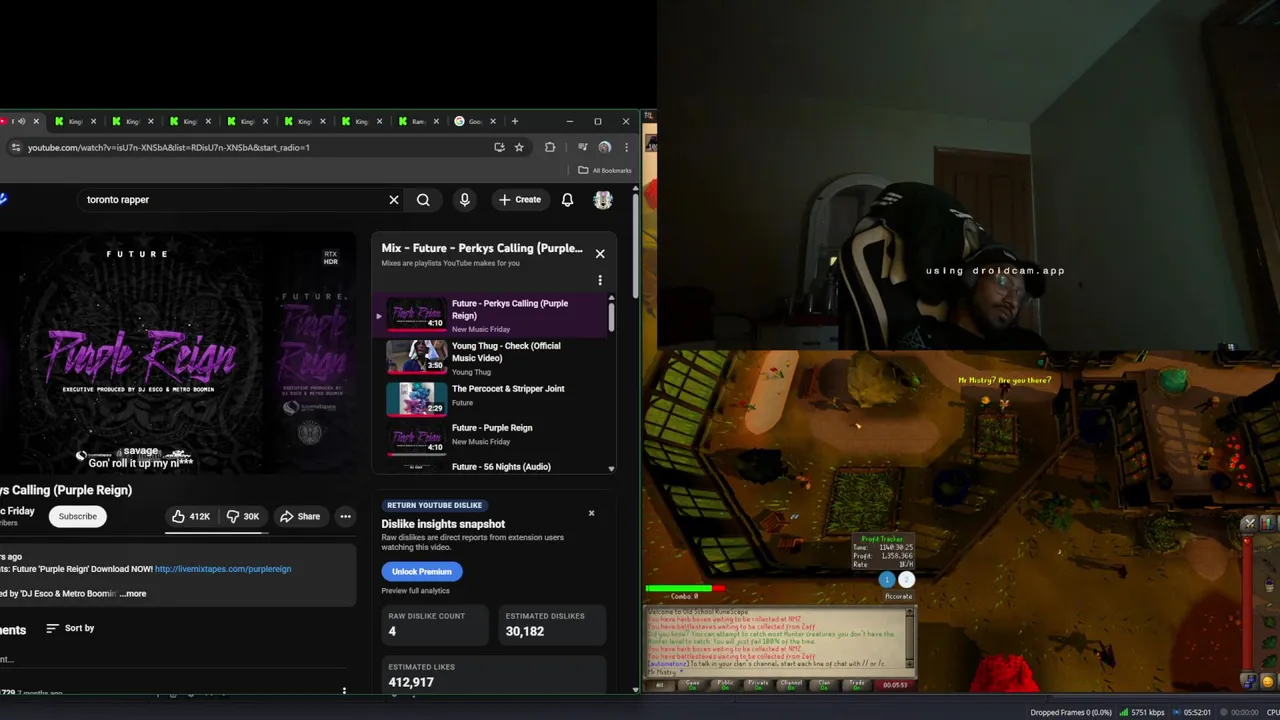Screen dimensions: 1280x720
Task: Click the page scrollbar down arrow
Action: (635, 689)
